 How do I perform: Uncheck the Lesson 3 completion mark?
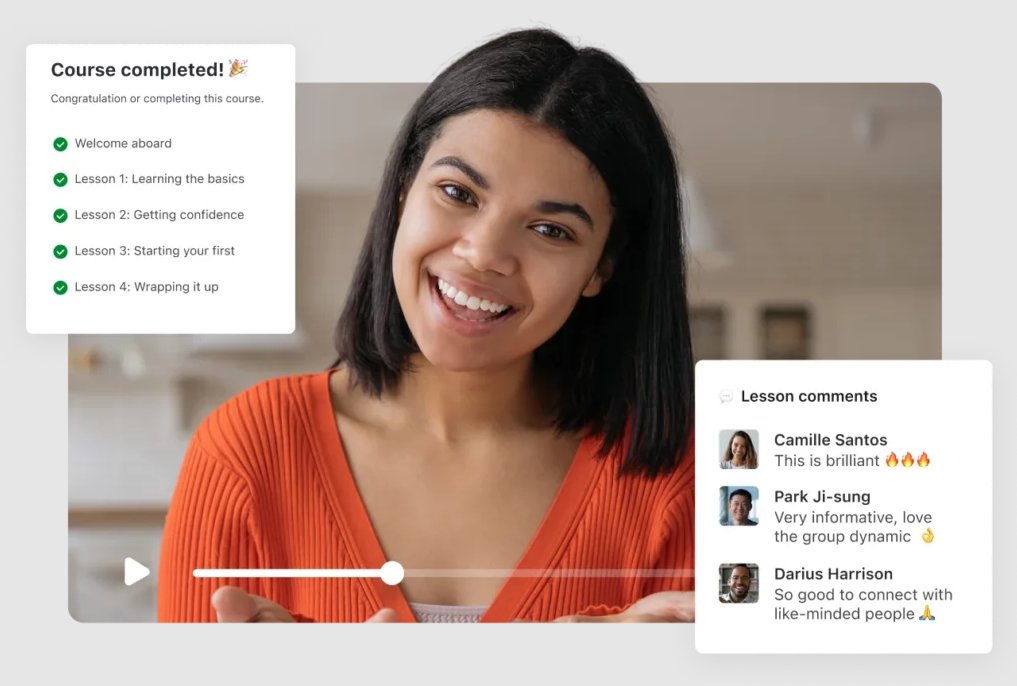60,252
